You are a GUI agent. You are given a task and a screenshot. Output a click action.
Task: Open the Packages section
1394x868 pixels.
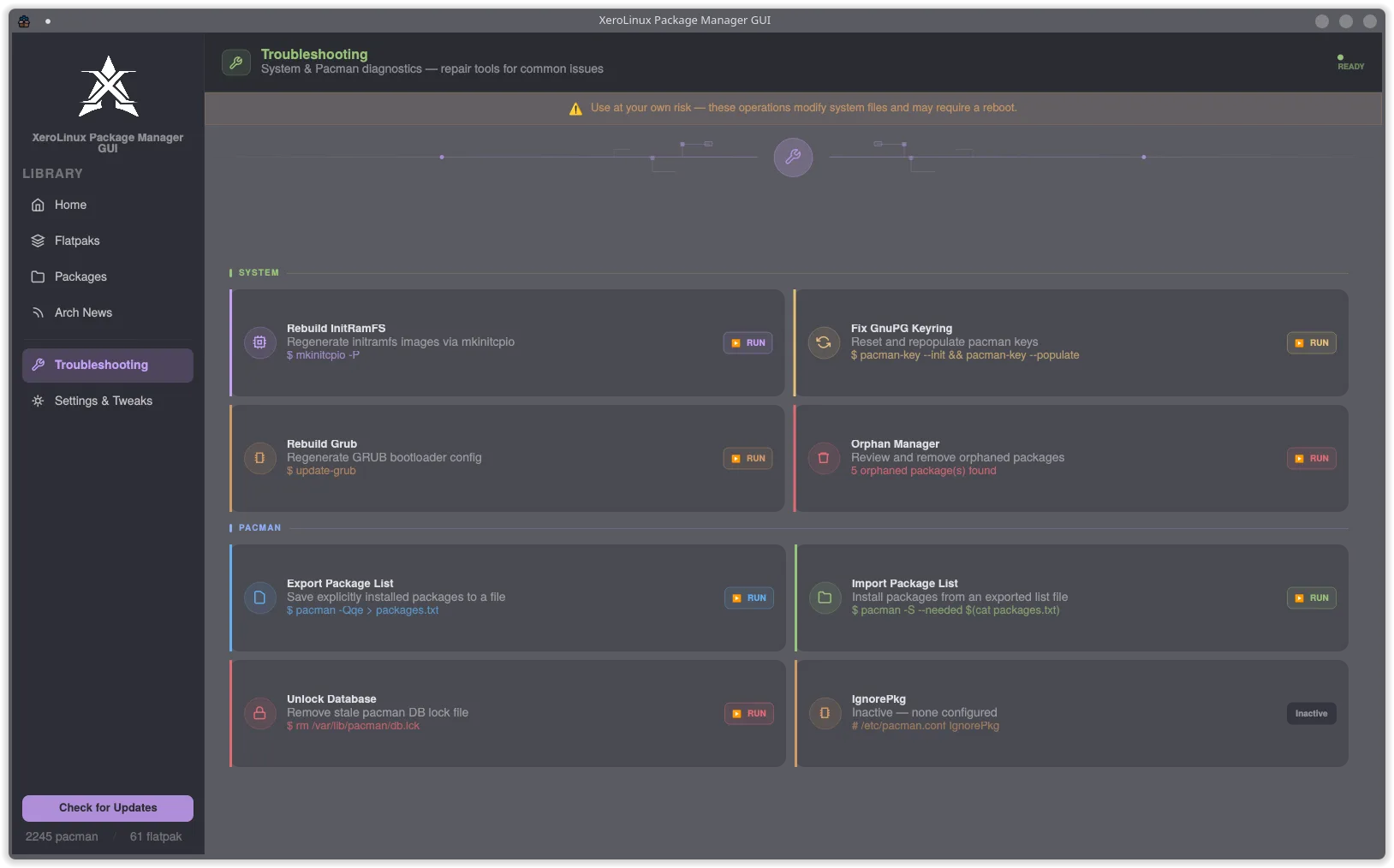108,277
